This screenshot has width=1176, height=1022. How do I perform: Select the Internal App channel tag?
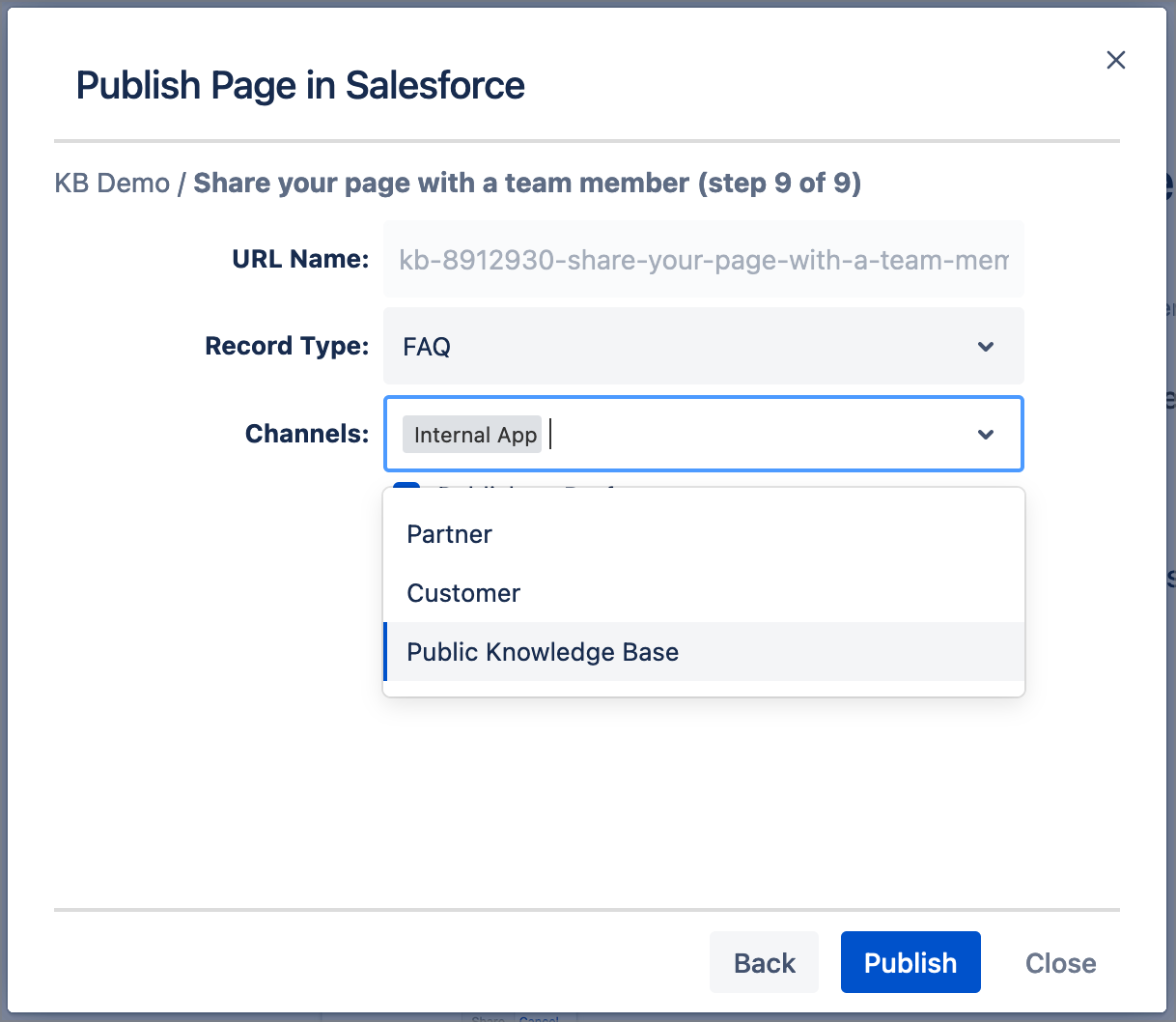[x=474, y=436]
